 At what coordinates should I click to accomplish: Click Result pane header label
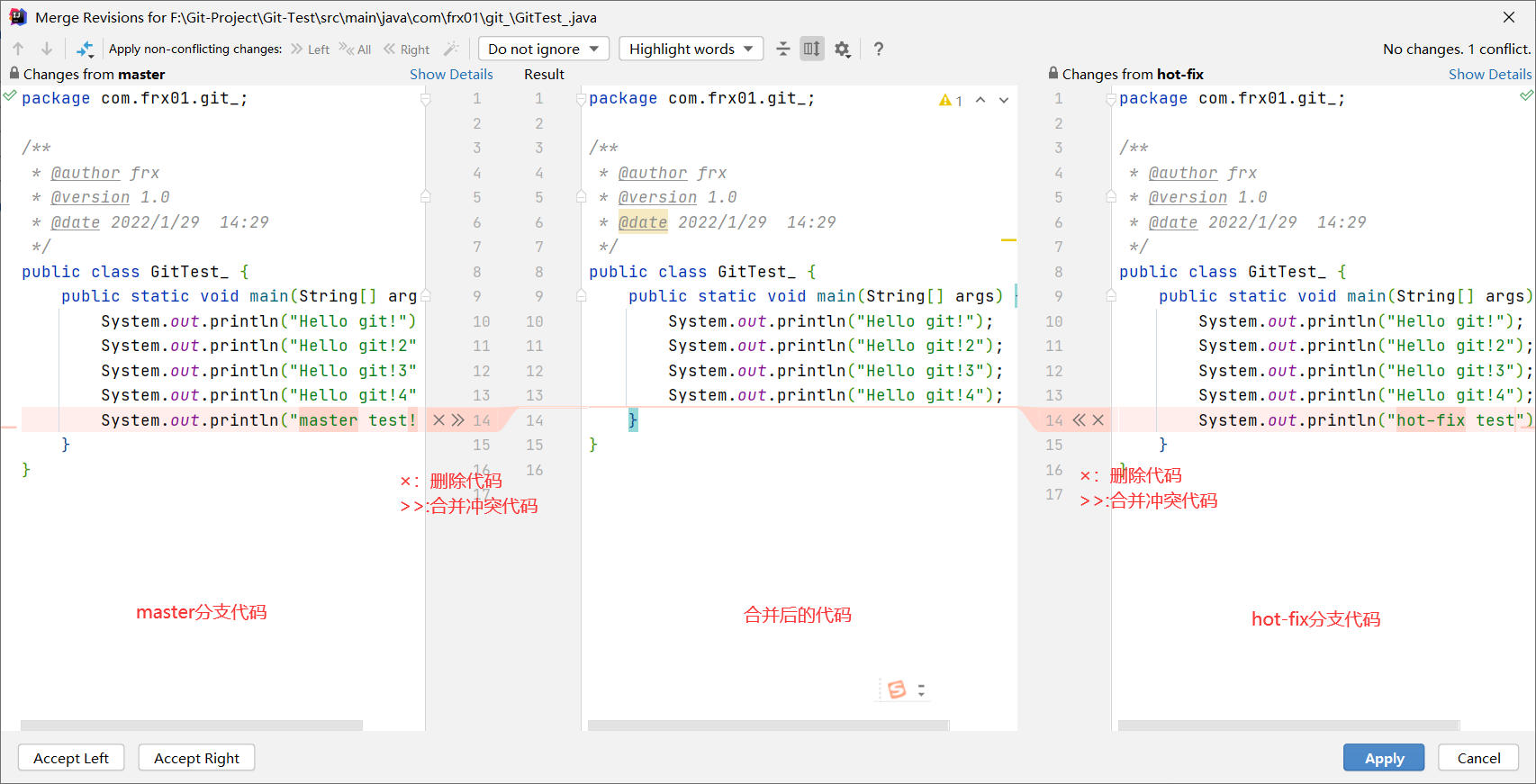(544, 74)
